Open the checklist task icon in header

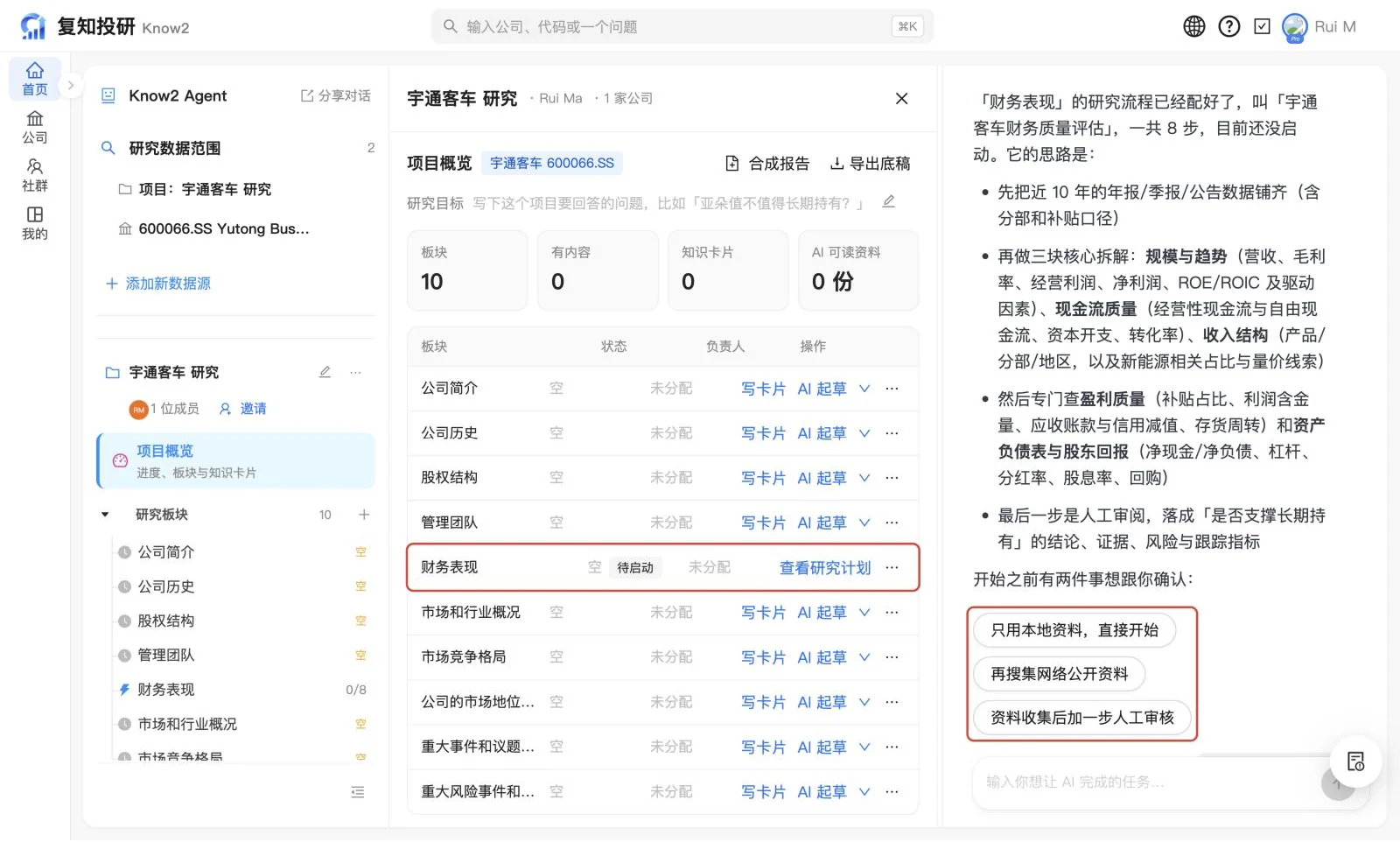click(x=1262, y=26)
